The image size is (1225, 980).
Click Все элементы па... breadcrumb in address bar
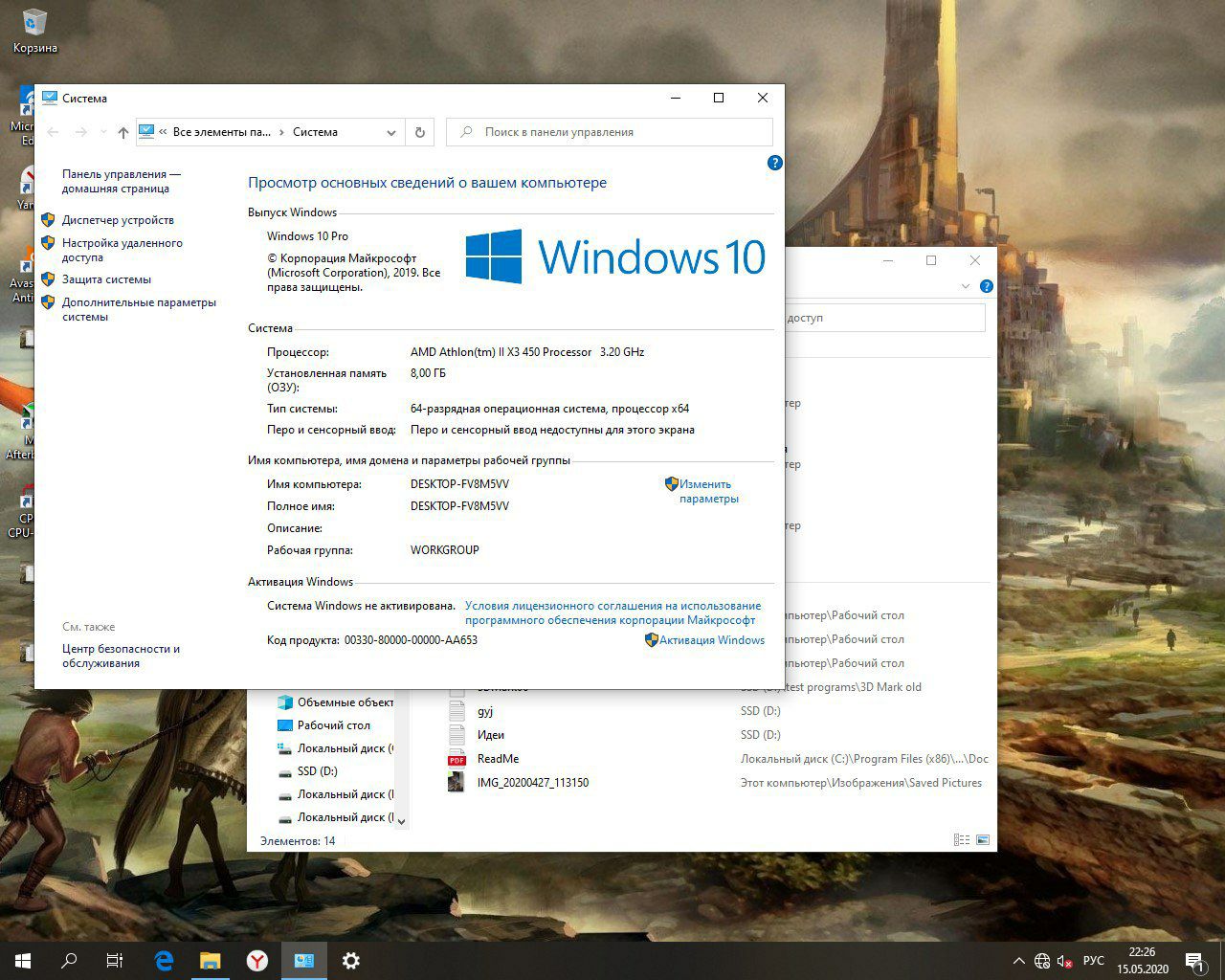click(x=222, y=132)
